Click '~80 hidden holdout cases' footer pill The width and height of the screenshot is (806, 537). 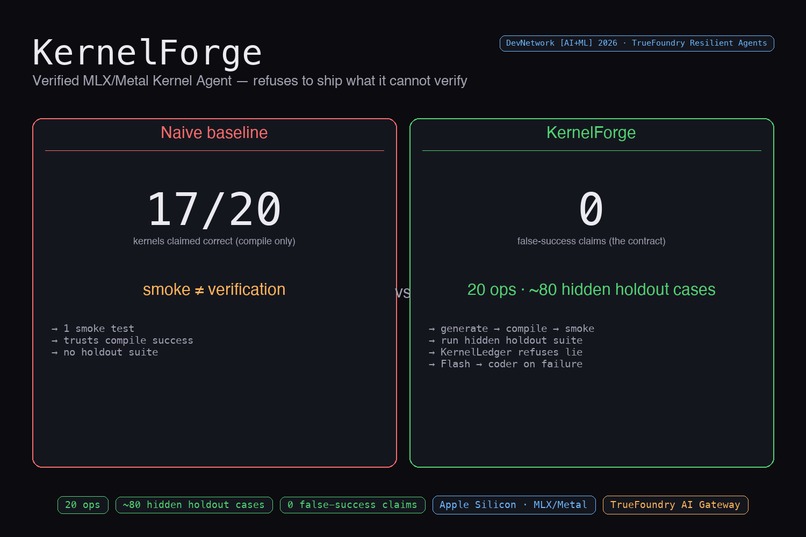tap(194, 505)
